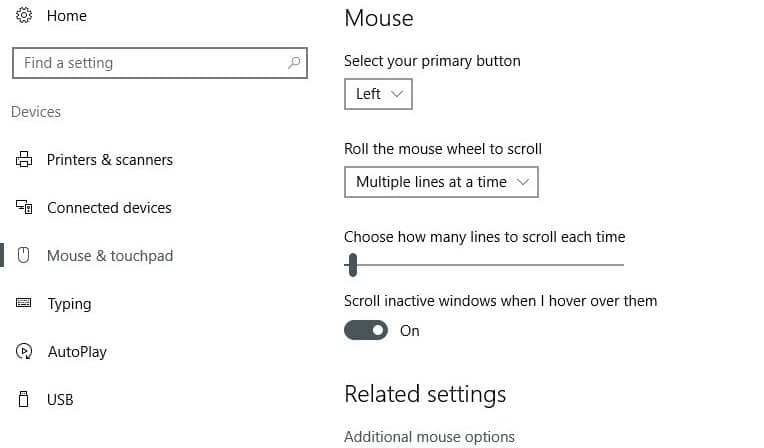Click the Printers & scanners printer icon

click(x=25, y=160)
